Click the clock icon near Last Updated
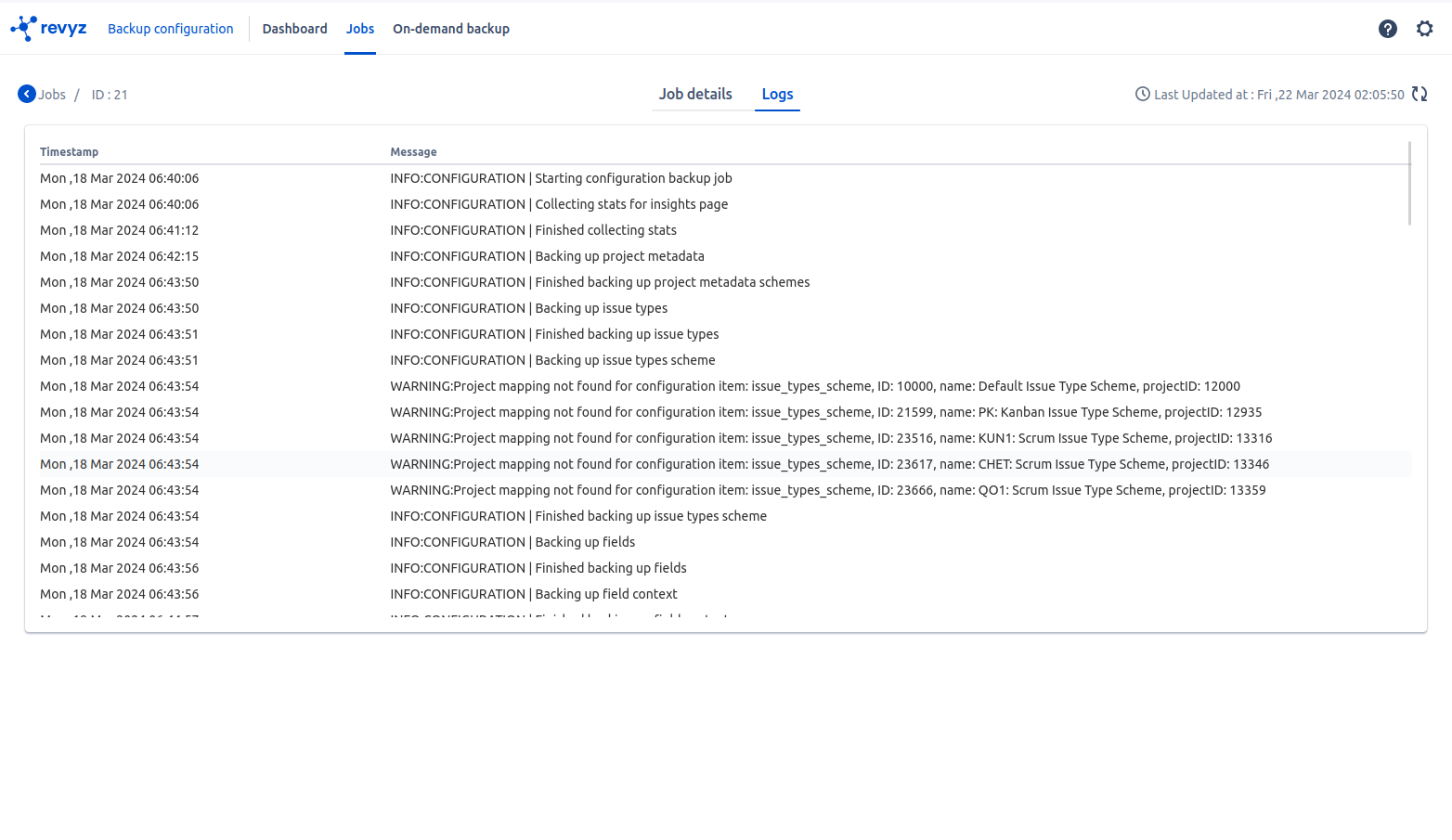 coord(1142,94)
